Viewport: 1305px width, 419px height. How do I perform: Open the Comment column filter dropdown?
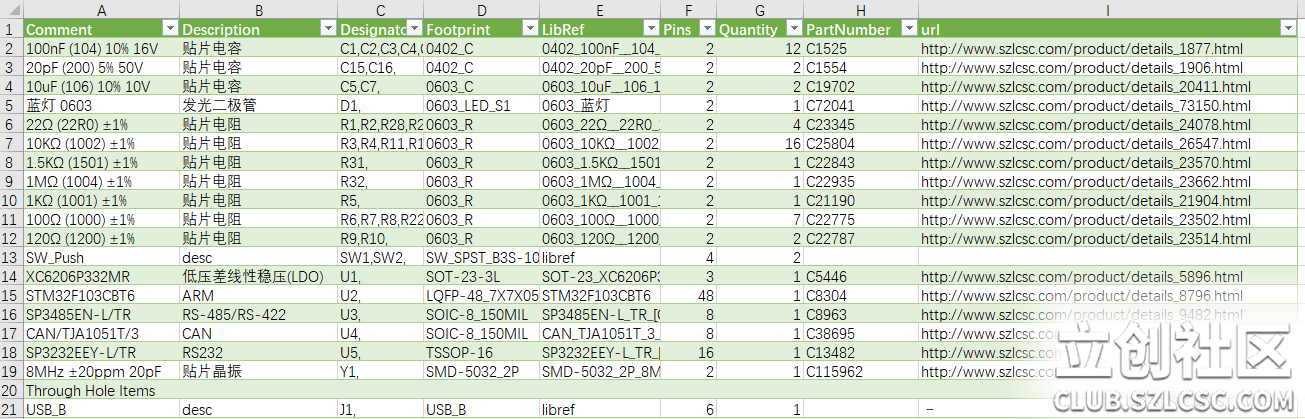[170, 29]
